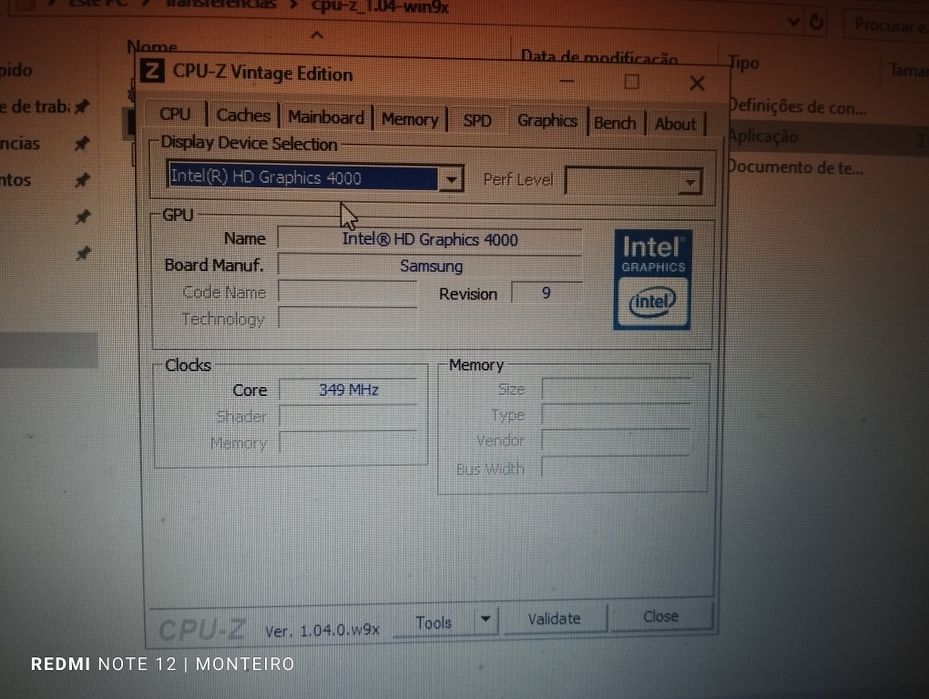
Task: Click the Core clock 349 MHz field
Action: pos(348,390)
